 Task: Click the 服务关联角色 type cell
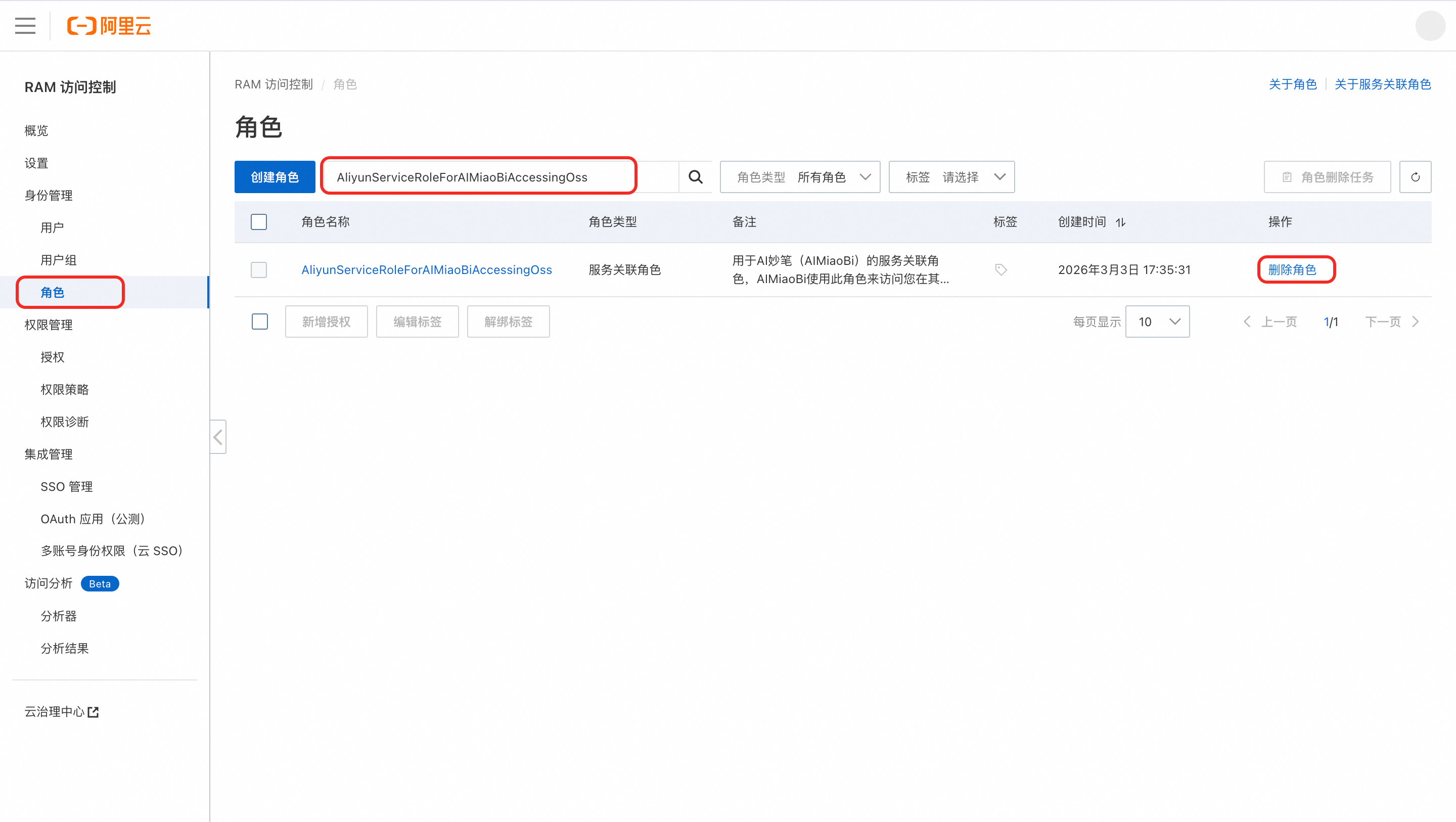(624, 269)
